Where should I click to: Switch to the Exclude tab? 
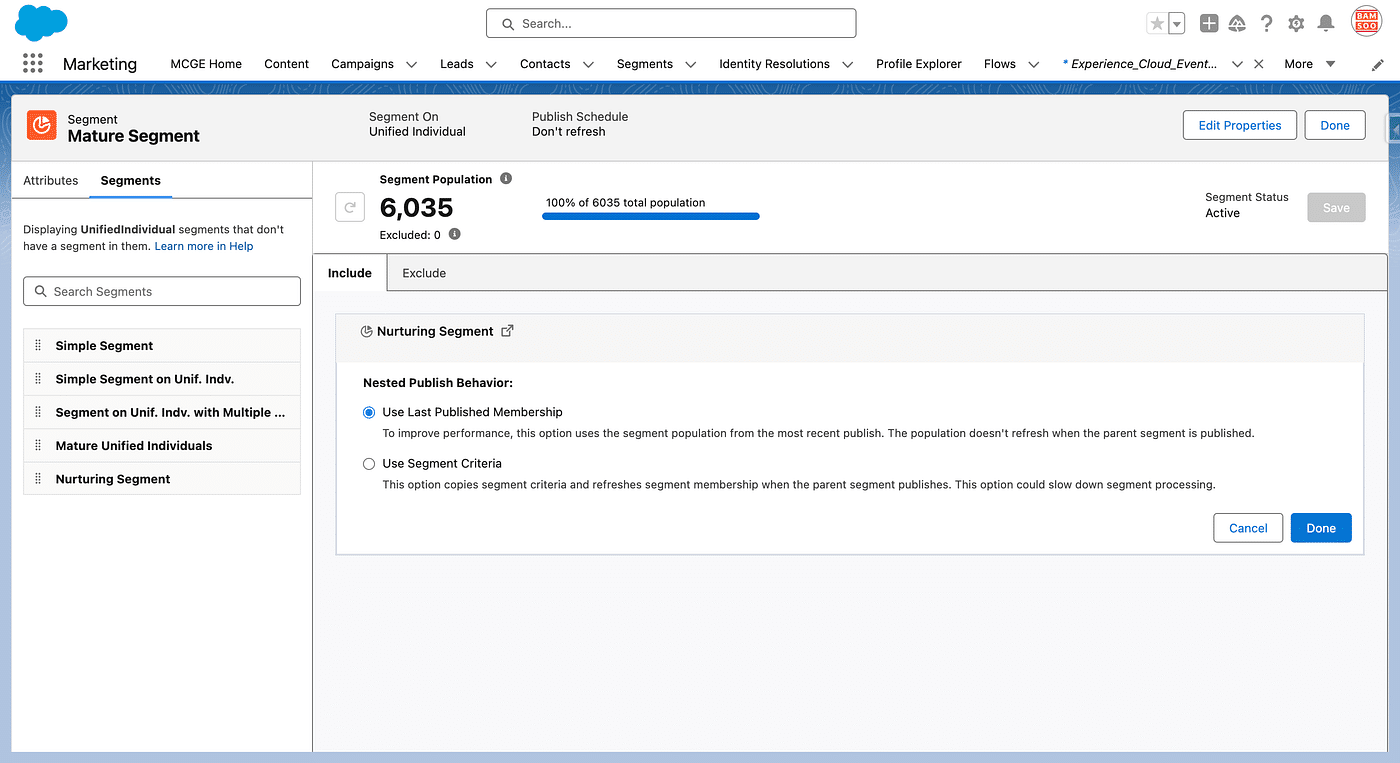pos(424,273)
